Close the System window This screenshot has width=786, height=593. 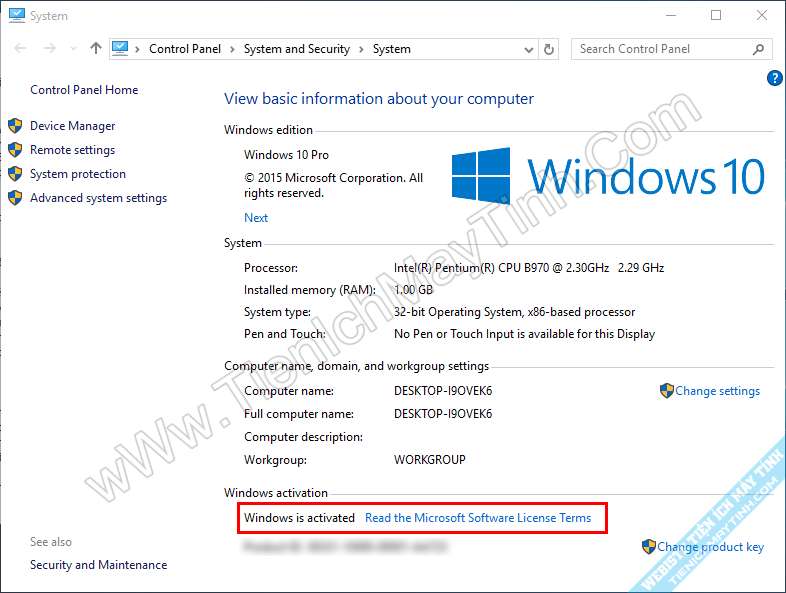click(762, 16)
